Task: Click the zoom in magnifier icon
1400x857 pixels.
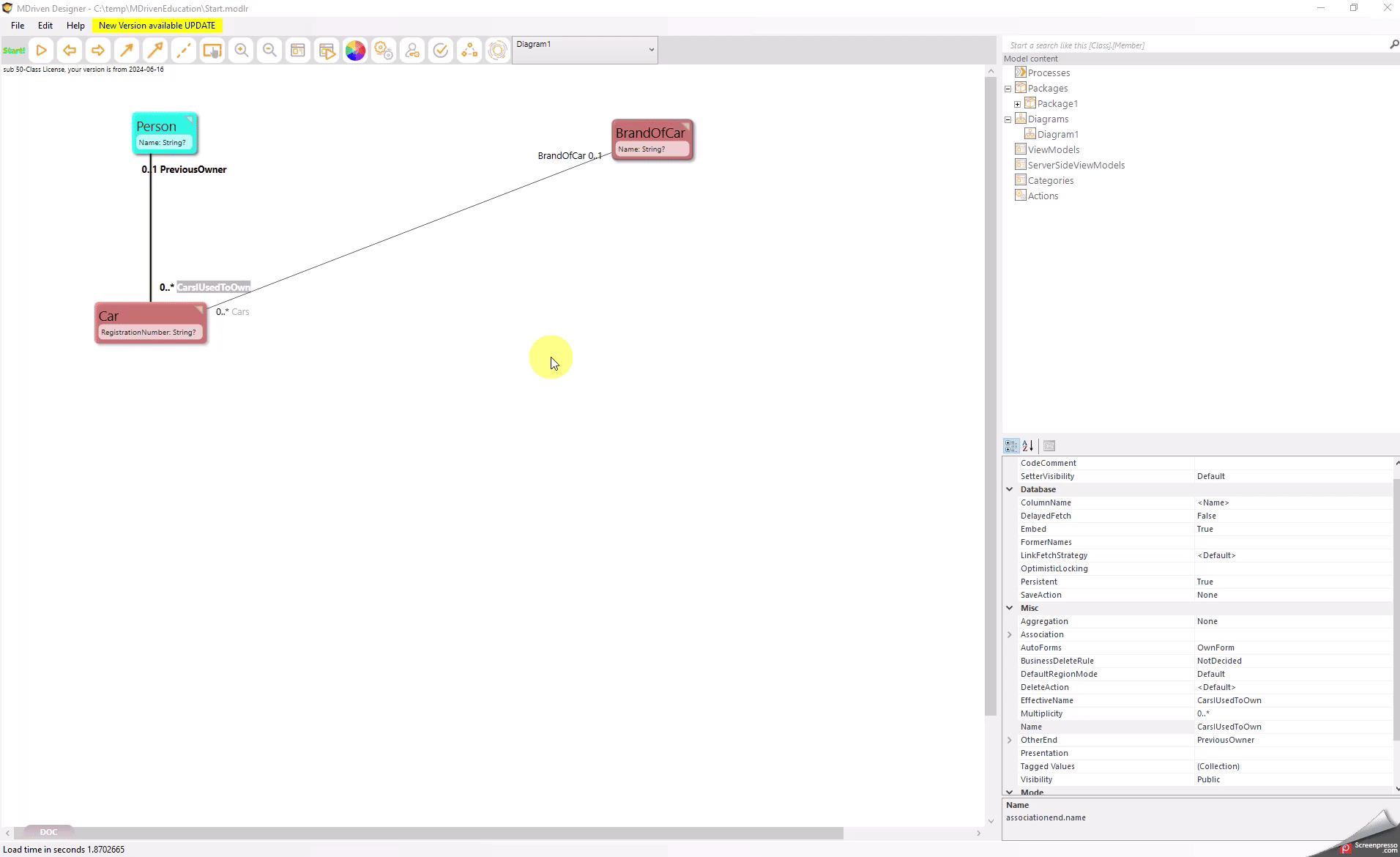Action: tap(241, 51)
